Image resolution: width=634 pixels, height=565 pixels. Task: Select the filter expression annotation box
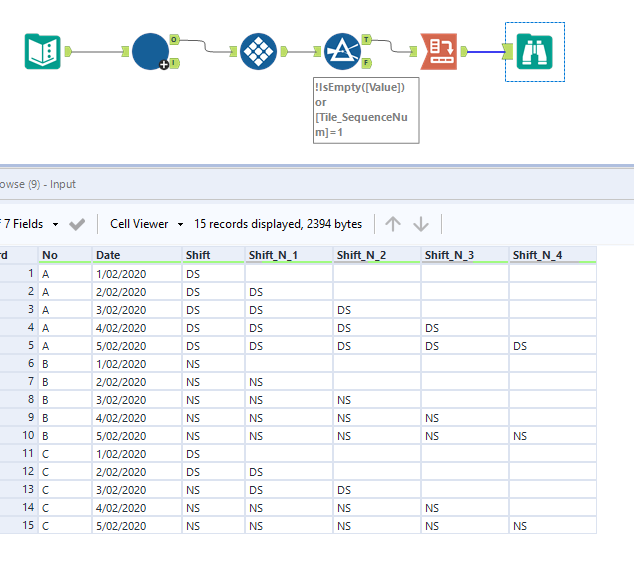pos(366,110)
